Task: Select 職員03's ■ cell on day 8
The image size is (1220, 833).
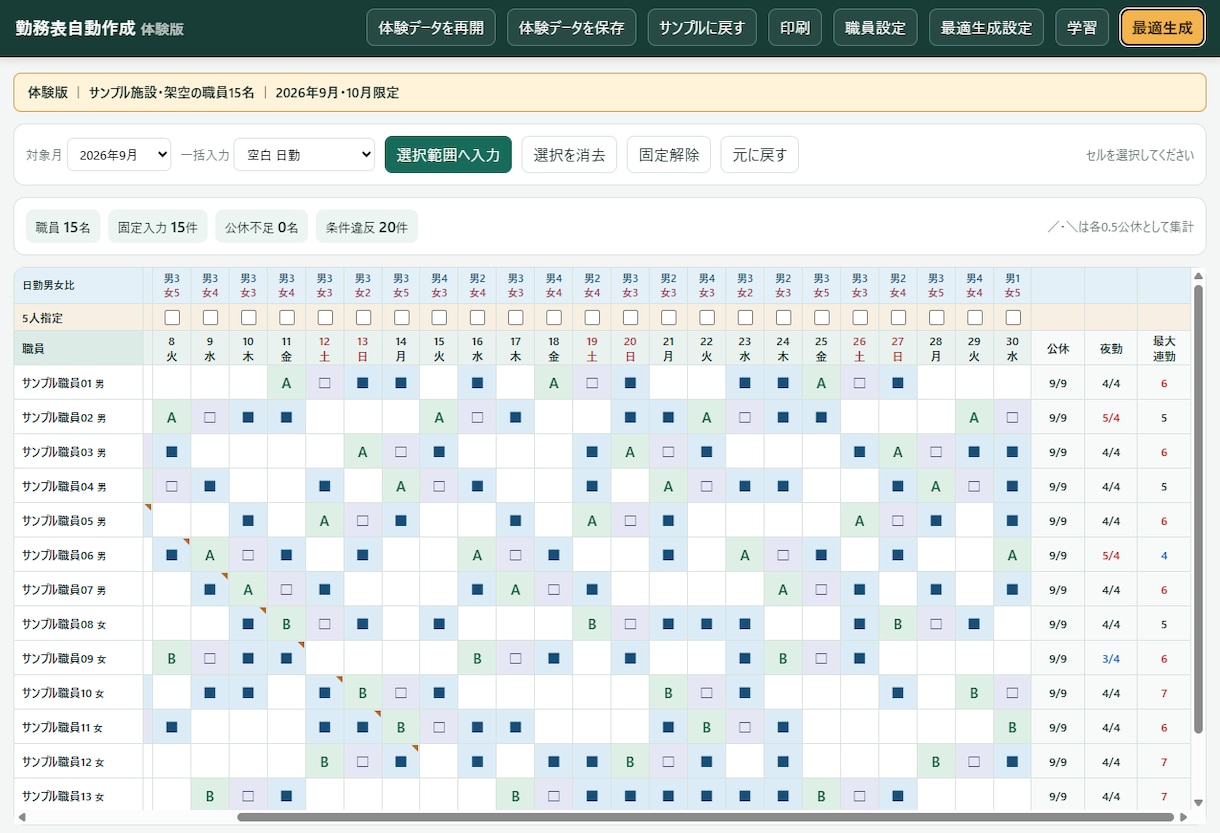Action: pyautogui.click(x=172, y=452)
